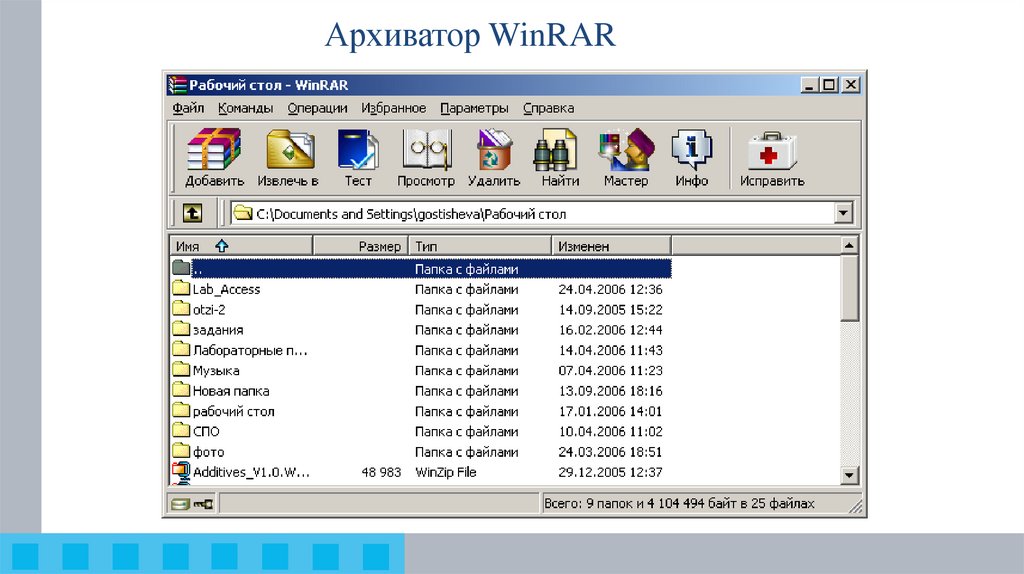This screenshot has width=1024, height=574.
Task: Go up one folder level button
Action: tap(192, 213)
